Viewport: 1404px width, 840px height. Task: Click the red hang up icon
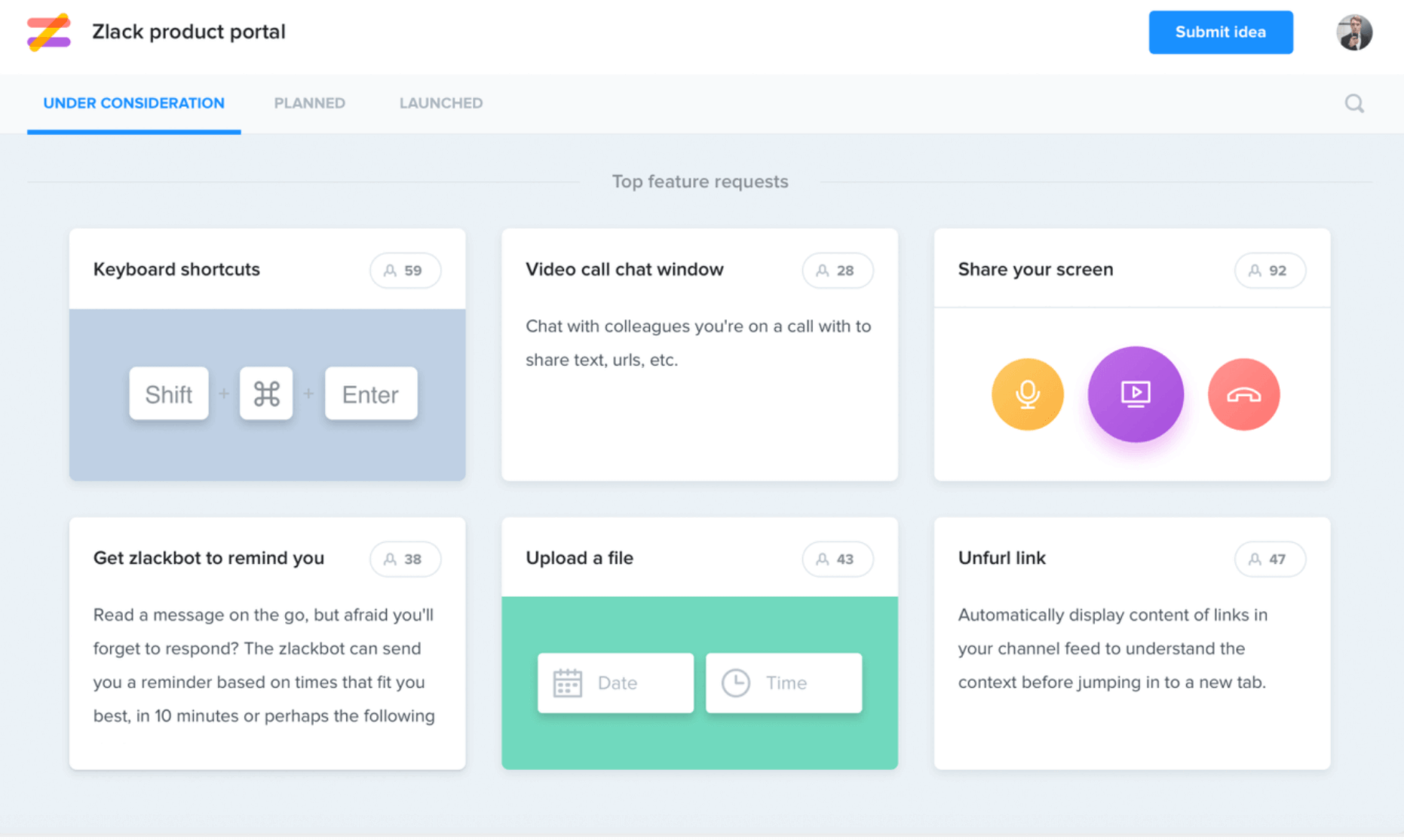(x=1243, y=394)
